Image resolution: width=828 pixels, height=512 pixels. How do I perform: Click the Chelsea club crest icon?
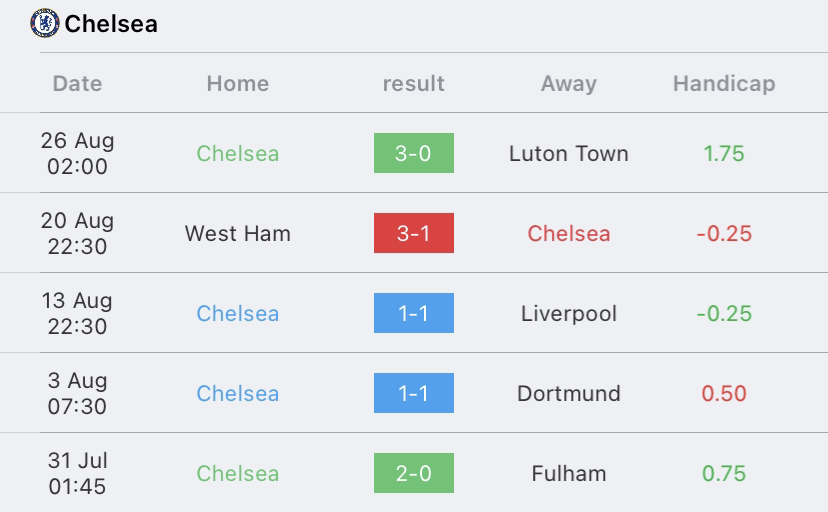[x=44, y=23]
